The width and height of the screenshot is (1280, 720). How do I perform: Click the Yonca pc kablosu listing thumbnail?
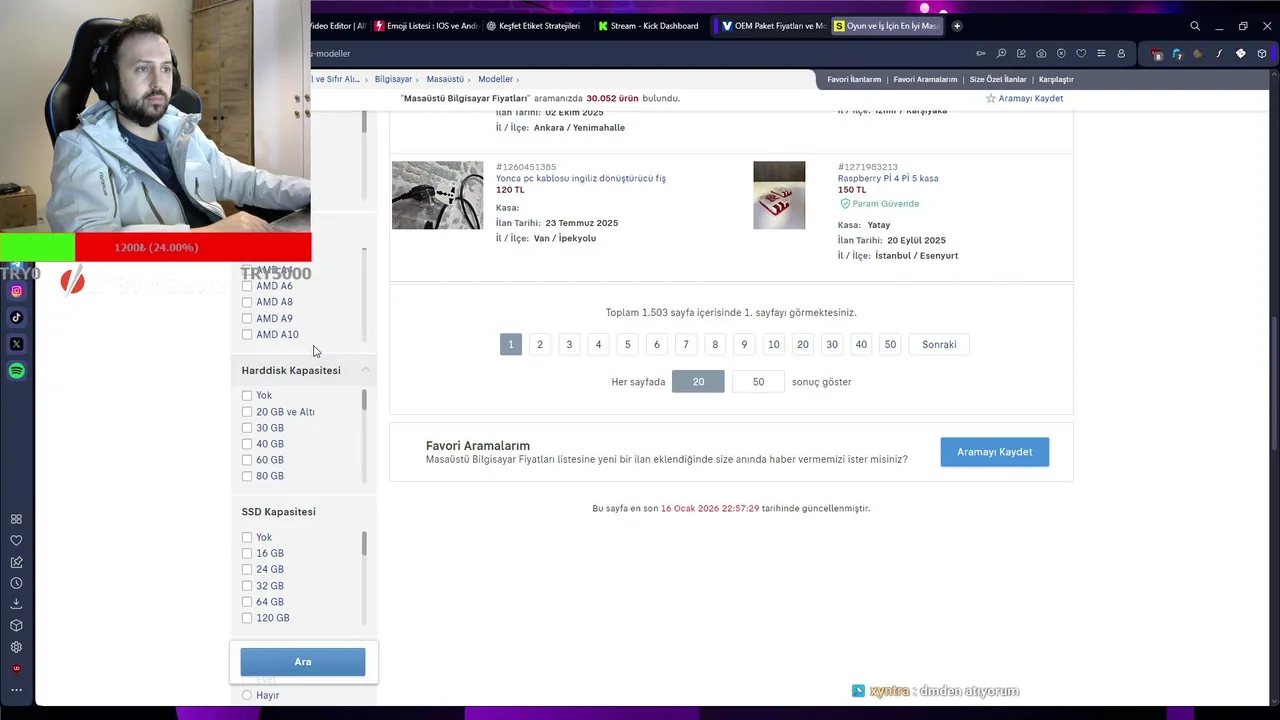click(x=437, y=195)
